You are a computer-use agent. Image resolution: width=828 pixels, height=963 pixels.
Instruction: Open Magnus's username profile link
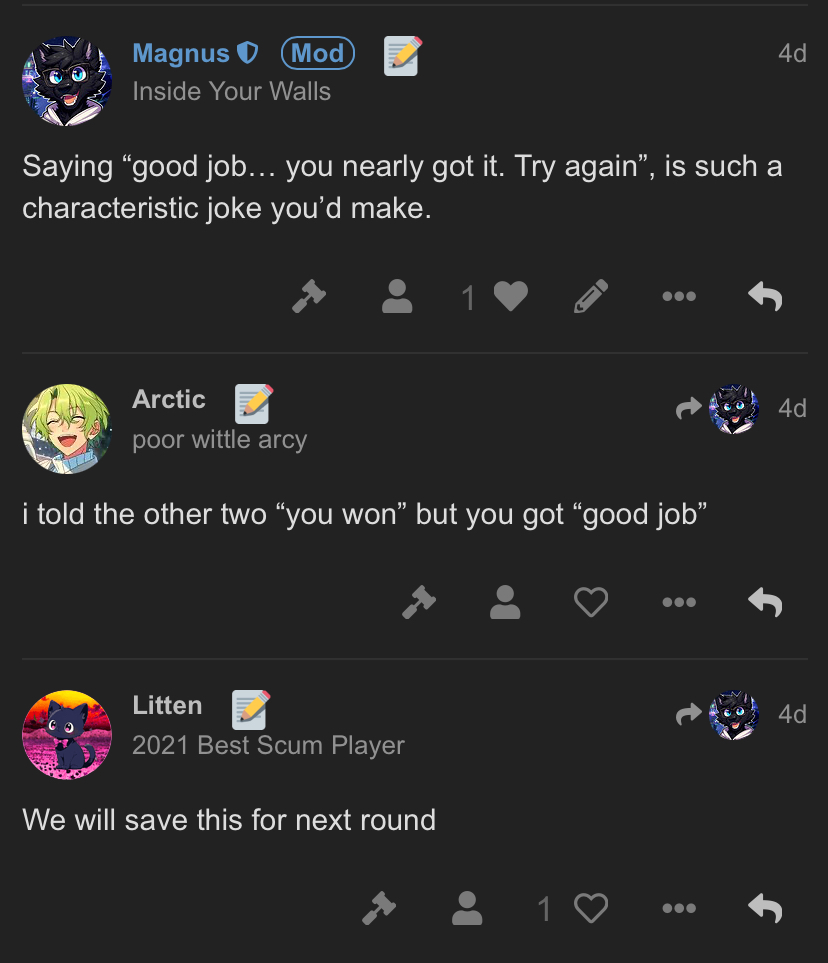181,53
